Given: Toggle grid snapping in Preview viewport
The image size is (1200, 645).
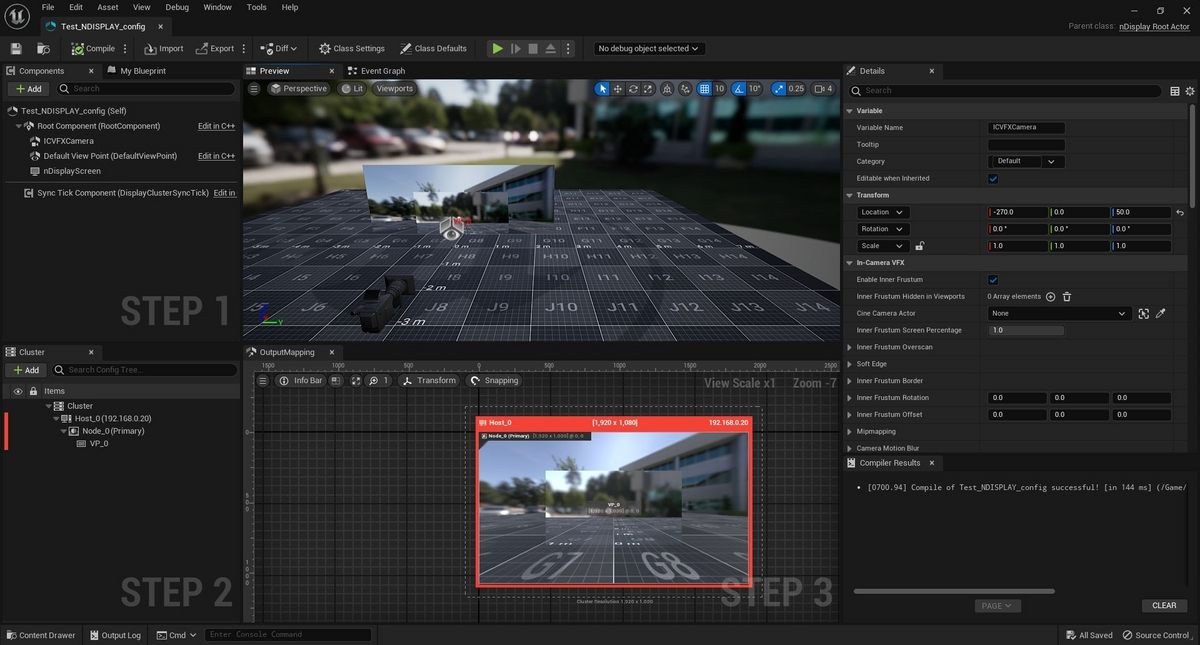Looking at the screenshot, I should [x=704, y=89].
